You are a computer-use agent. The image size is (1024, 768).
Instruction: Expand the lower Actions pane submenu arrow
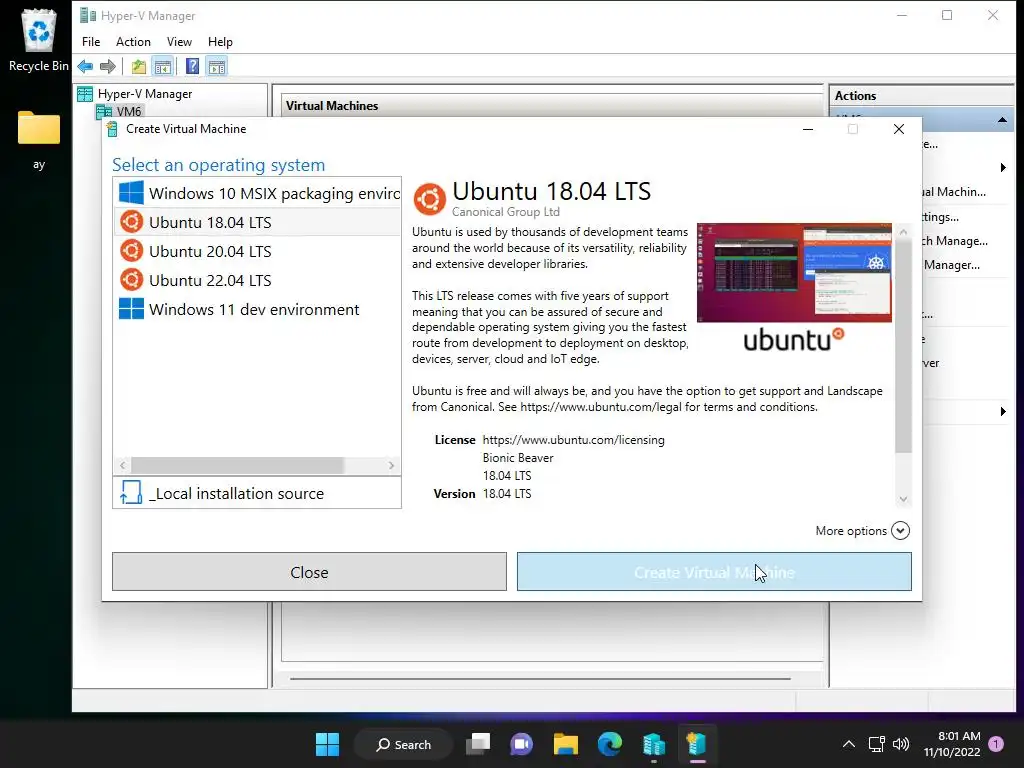[x=1002, y=411]
